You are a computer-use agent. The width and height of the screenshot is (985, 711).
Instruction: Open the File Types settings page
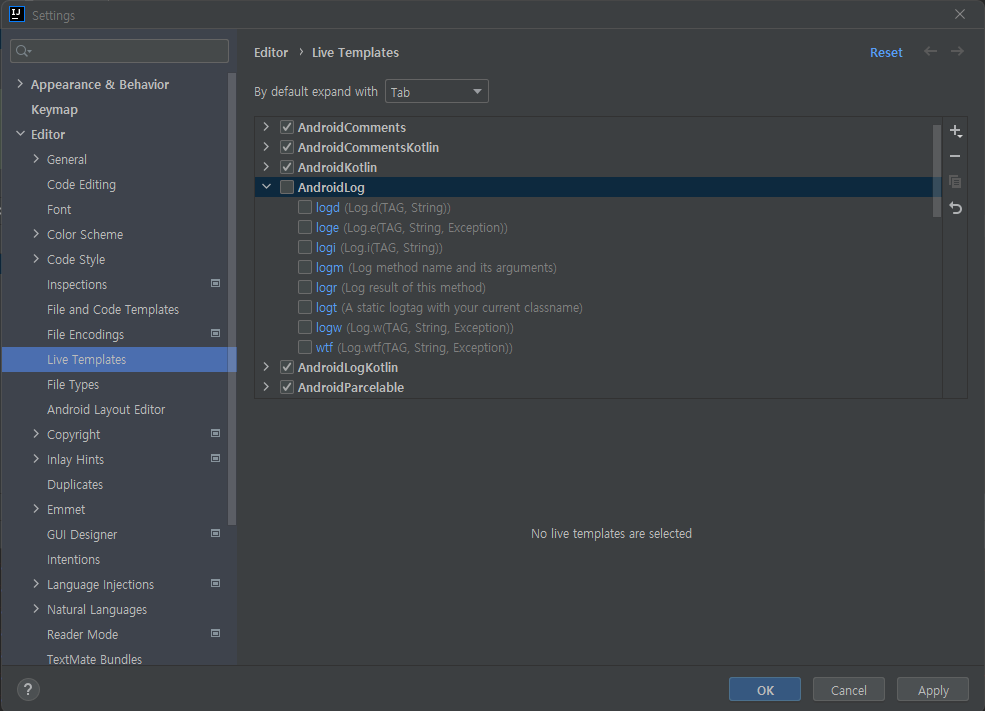[x=73, y=384]
